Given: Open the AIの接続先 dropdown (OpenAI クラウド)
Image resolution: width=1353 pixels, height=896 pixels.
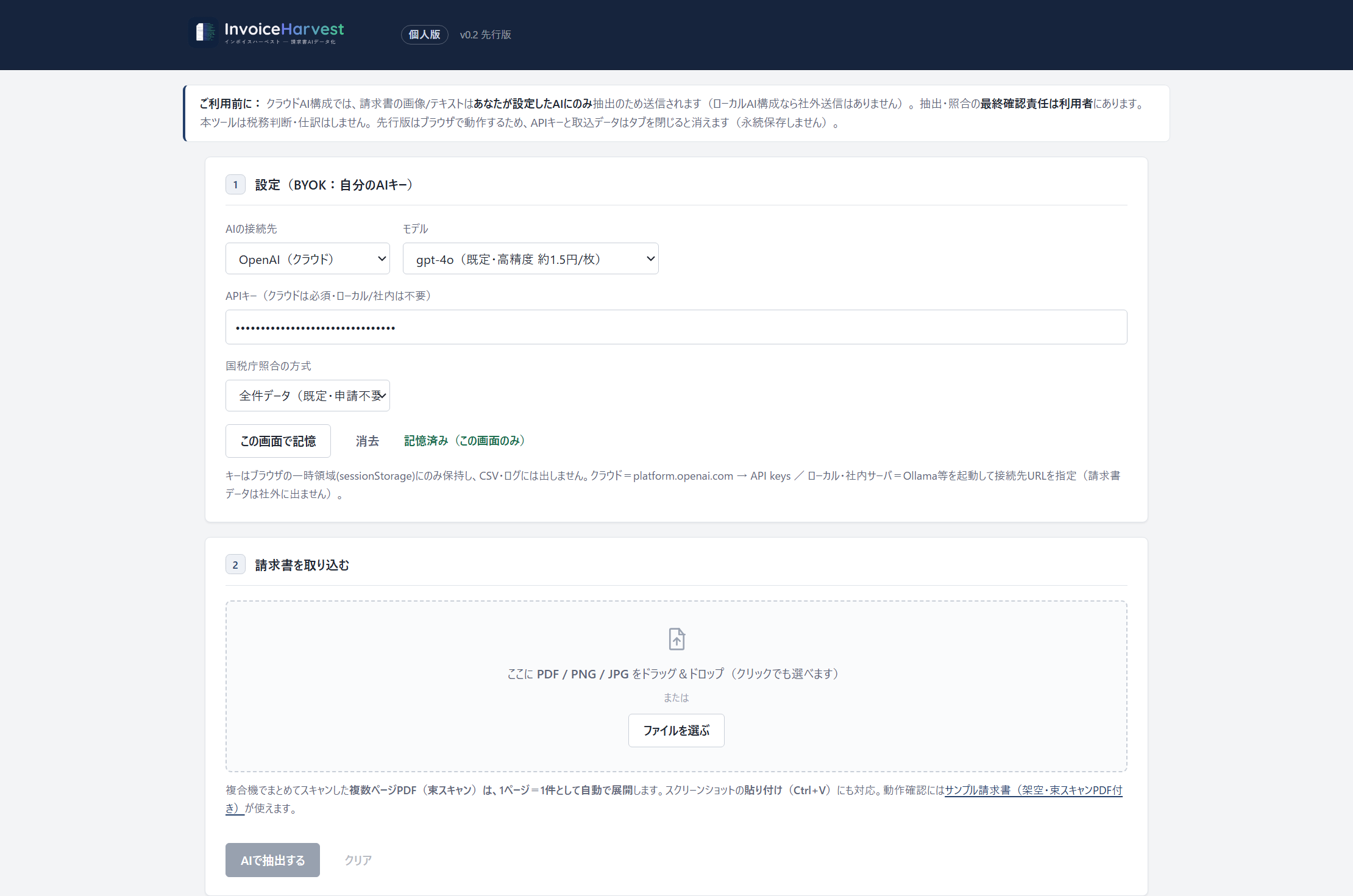Looking at the screenshot, I should point(308,258).
